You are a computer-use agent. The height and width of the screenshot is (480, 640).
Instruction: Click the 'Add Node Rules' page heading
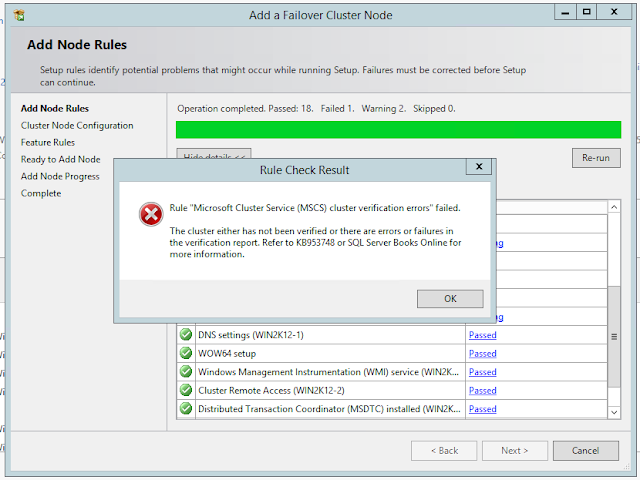coord(77,44)
